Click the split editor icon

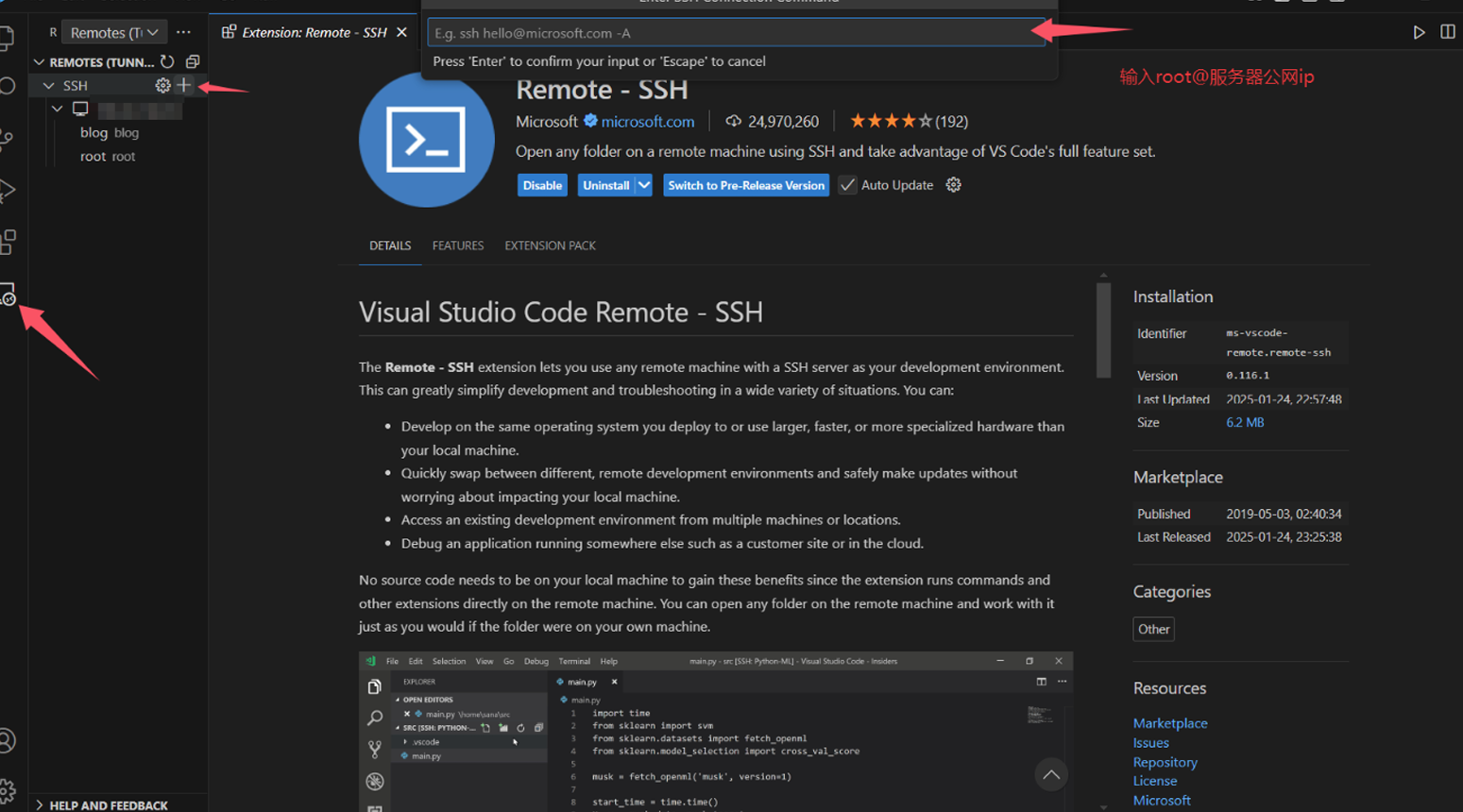[1447, 32]
